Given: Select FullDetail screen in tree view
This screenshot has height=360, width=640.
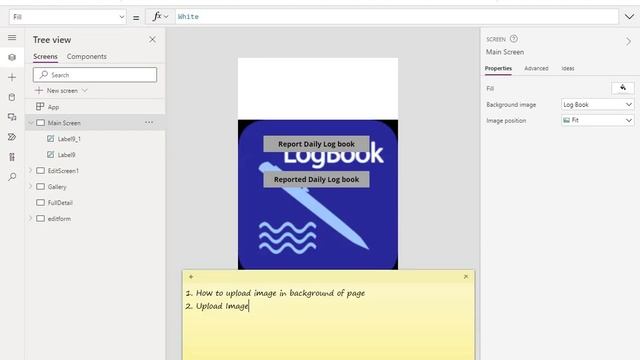Looking at the screenshot, I should pyautogui.click(x=60, y=202).
